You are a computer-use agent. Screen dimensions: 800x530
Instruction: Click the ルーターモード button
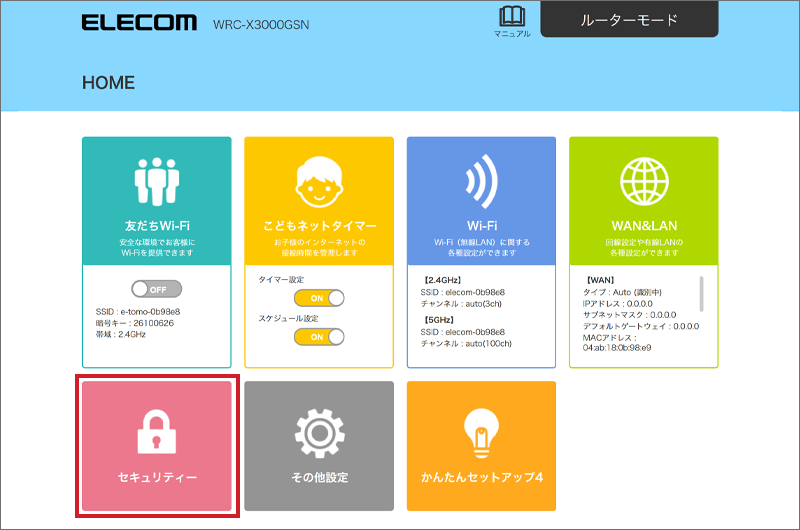(629, 19)
